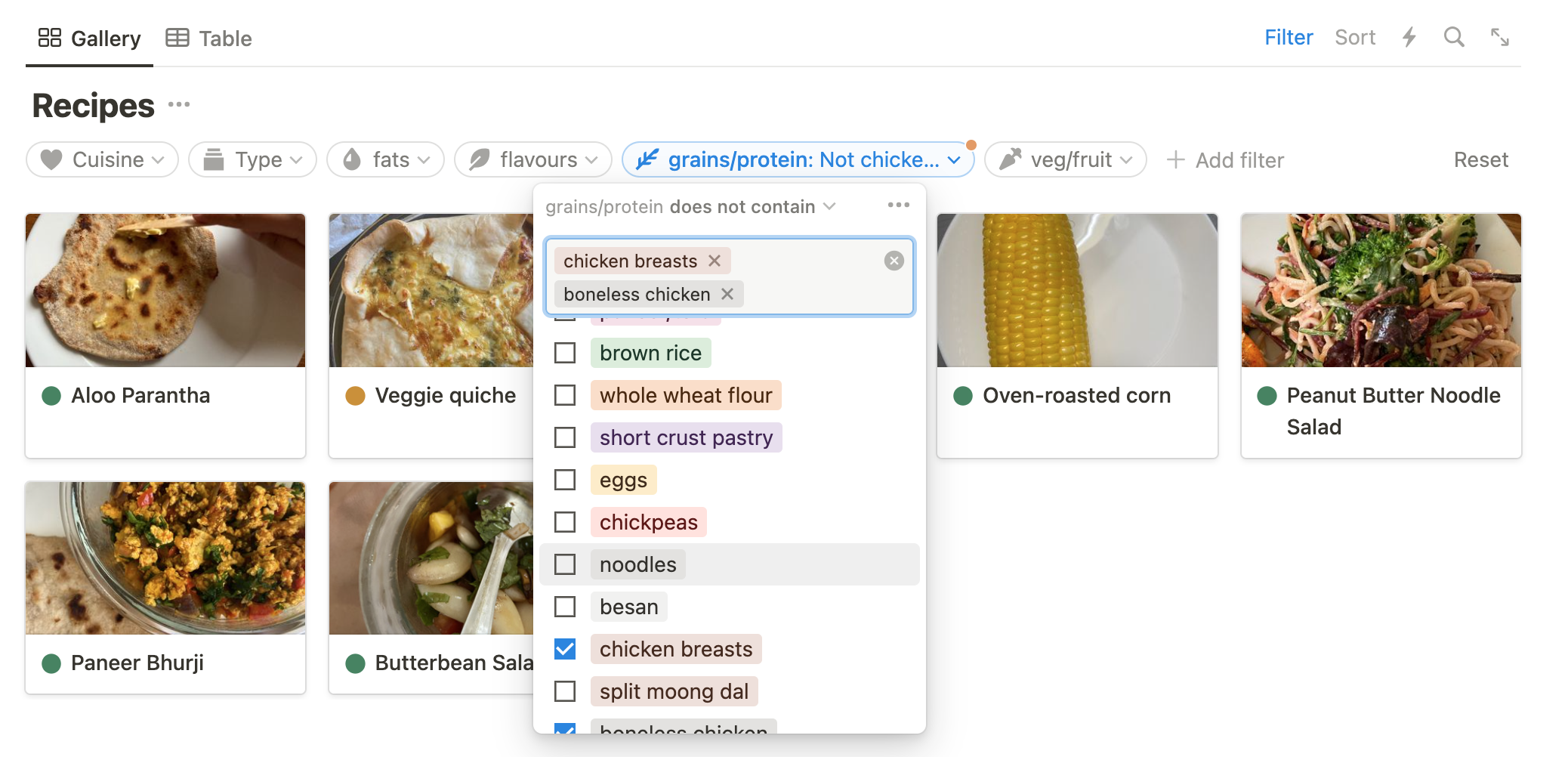This screenshot has width=1568, height=757.
Task: Tick the noodles option checkbox
Action: coord(565,564)
